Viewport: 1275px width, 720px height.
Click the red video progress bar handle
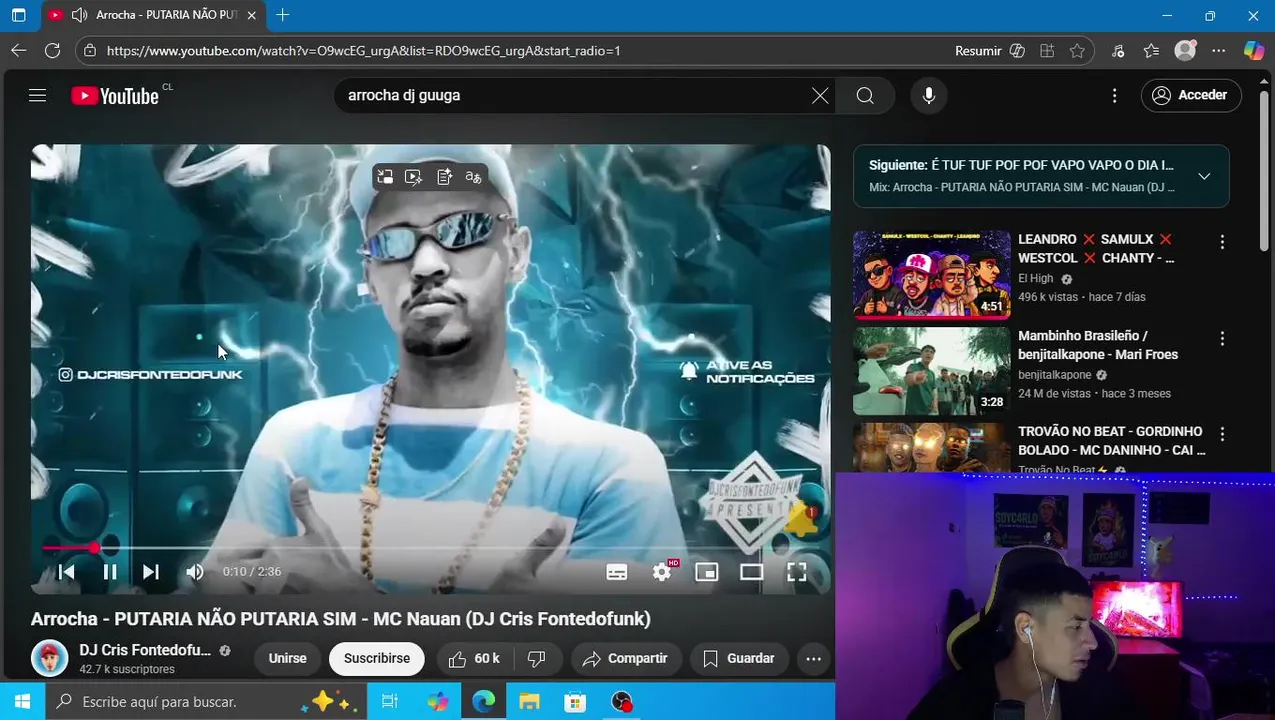coord(94,547)
